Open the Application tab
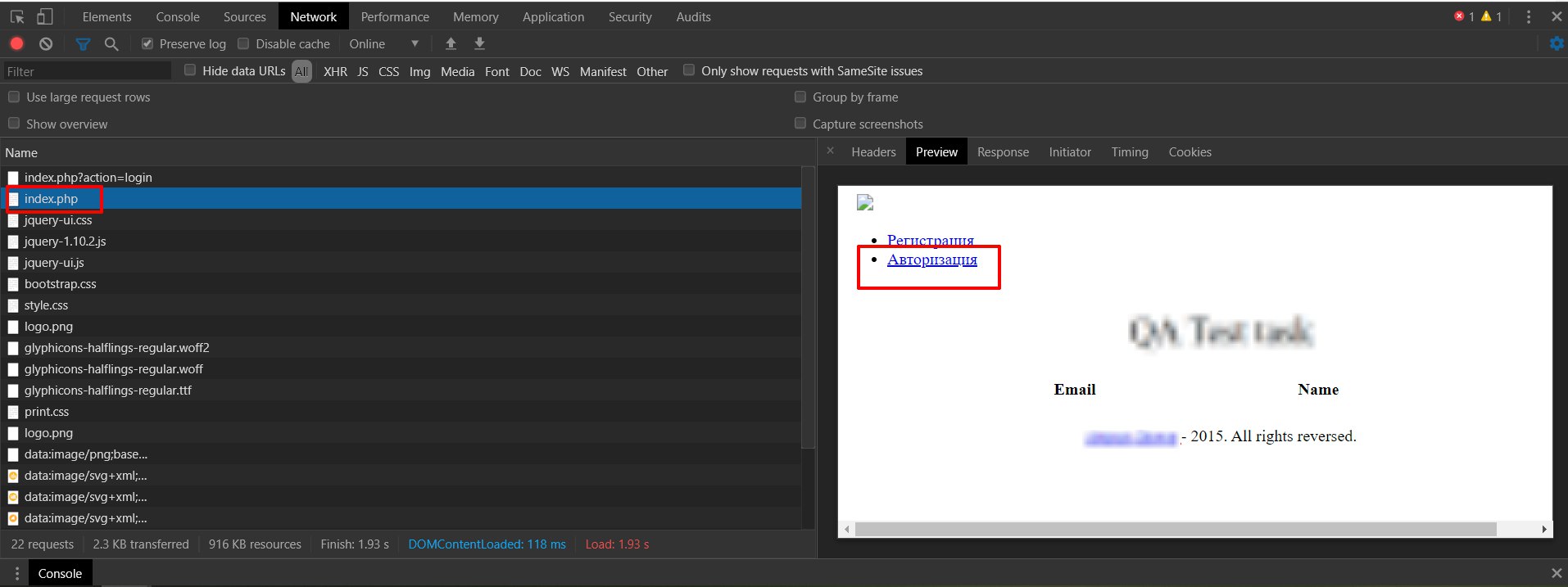This screenshot has width=1568, height=587. [554, 16]
